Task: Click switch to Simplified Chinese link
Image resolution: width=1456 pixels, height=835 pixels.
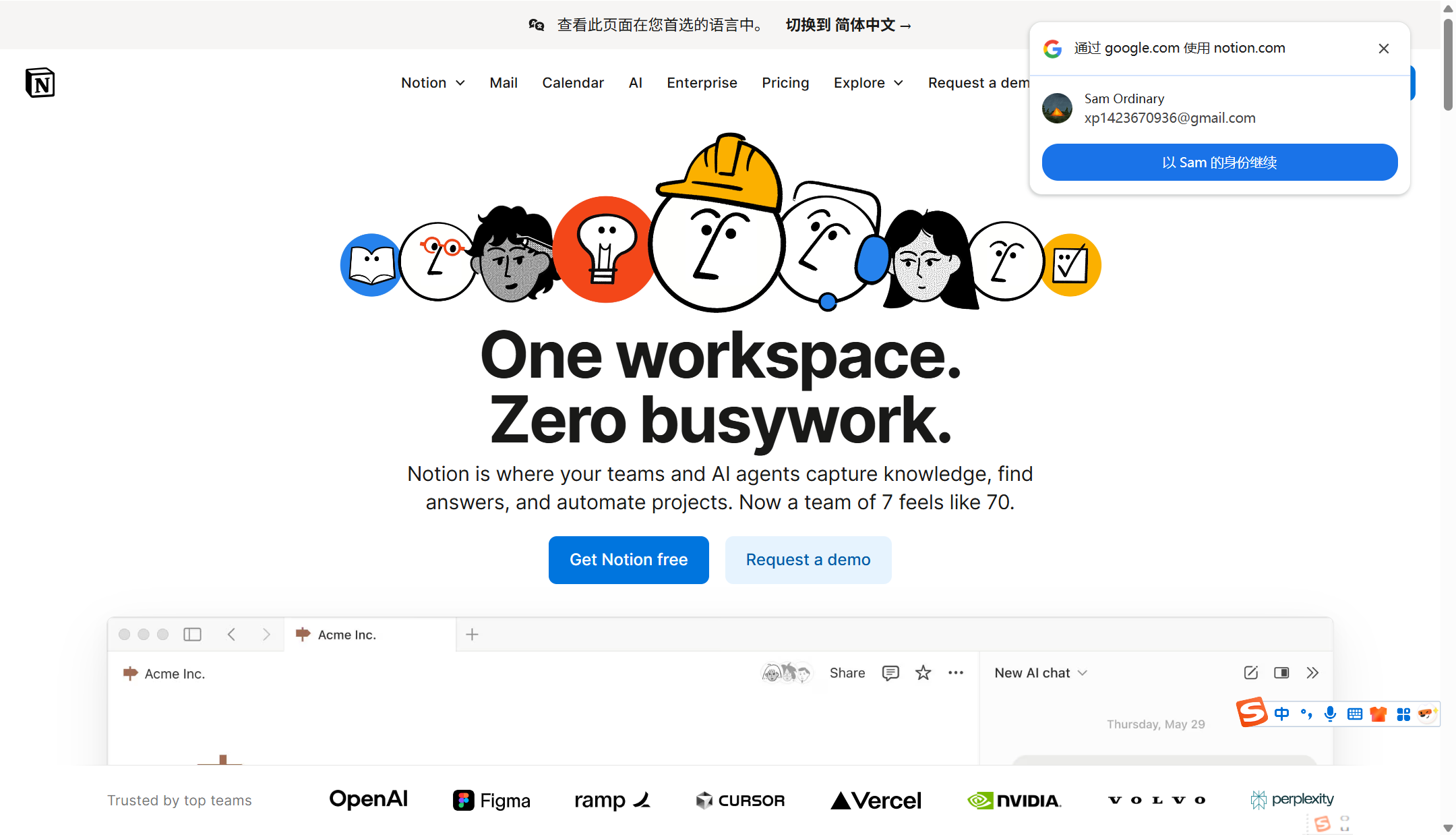Action: [x=848, y=25]
